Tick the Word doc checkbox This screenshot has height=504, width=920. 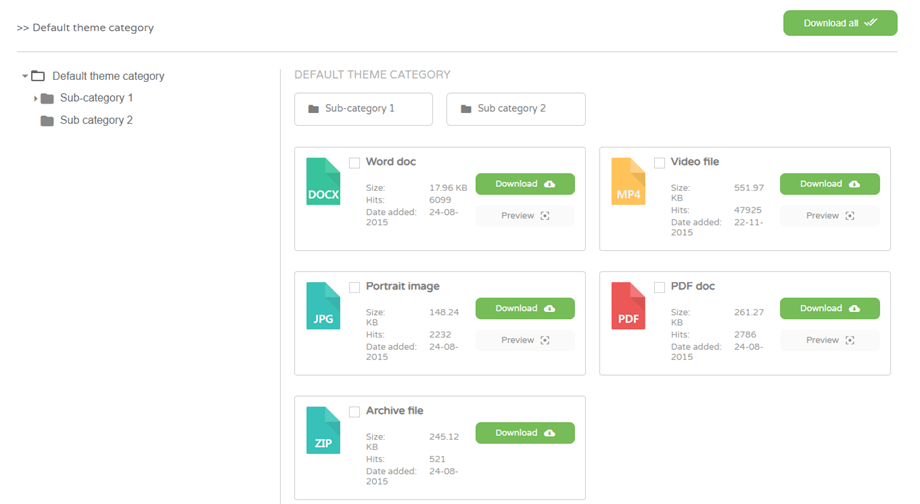[x=355, y=163]
